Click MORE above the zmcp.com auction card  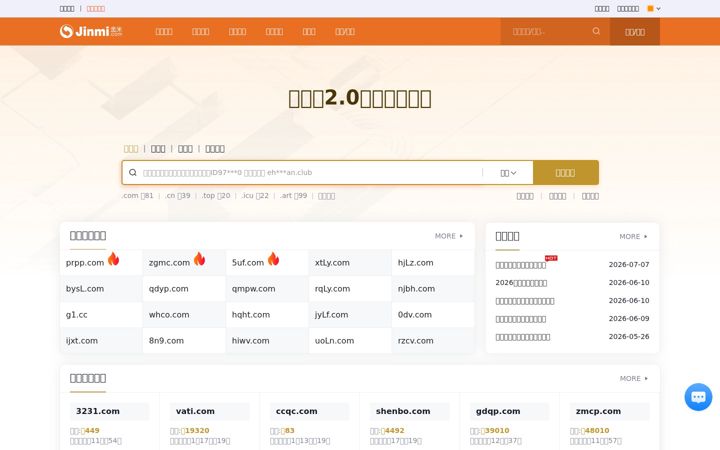(x=630, y=378)
